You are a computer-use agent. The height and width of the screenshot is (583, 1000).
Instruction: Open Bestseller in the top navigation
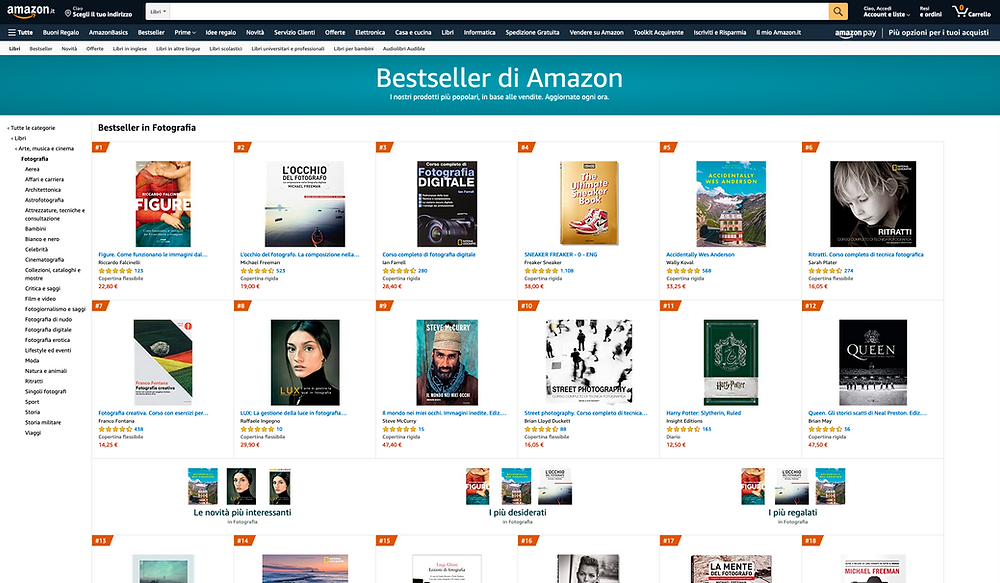[151, 33]
